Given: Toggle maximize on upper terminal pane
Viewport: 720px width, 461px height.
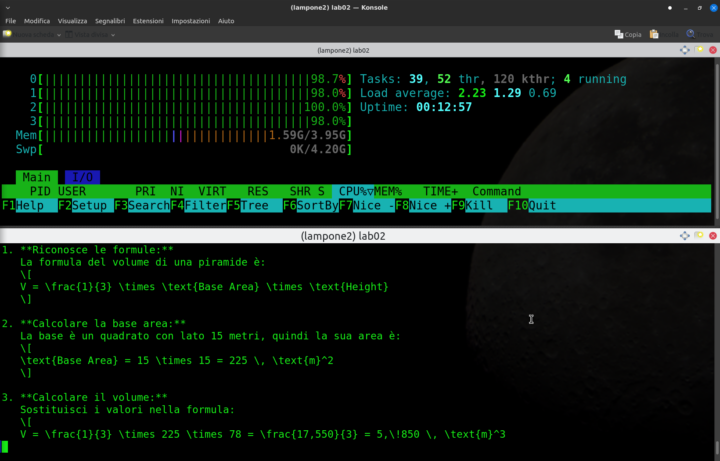Looking at the screenshot, I should click(x=700, y=50).
